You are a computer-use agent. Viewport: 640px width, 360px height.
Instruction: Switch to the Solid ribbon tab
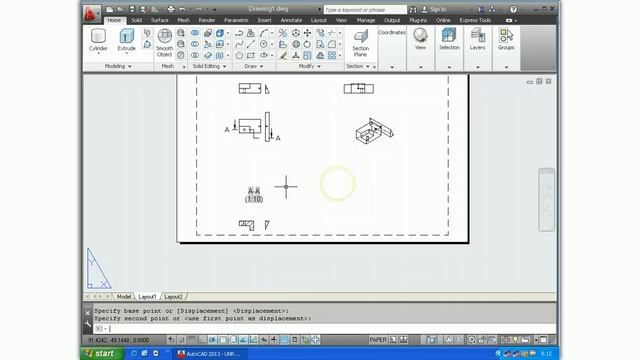click(136, 20)
